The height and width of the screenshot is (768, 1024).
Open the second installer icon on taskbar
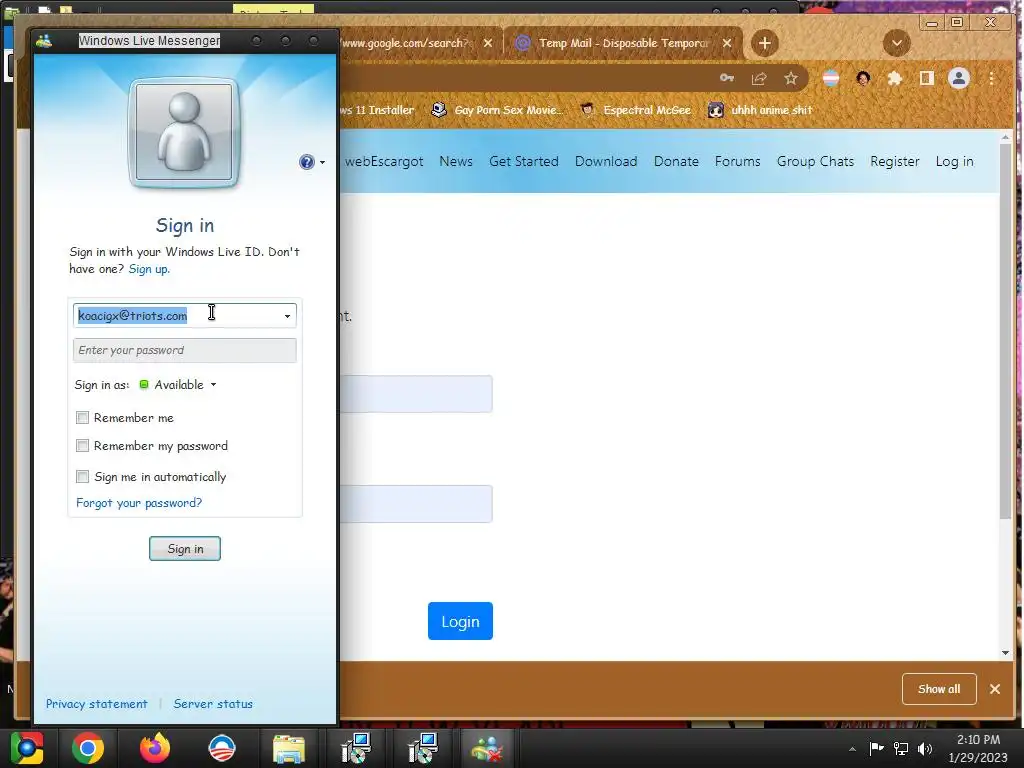[x=423, y=748]
